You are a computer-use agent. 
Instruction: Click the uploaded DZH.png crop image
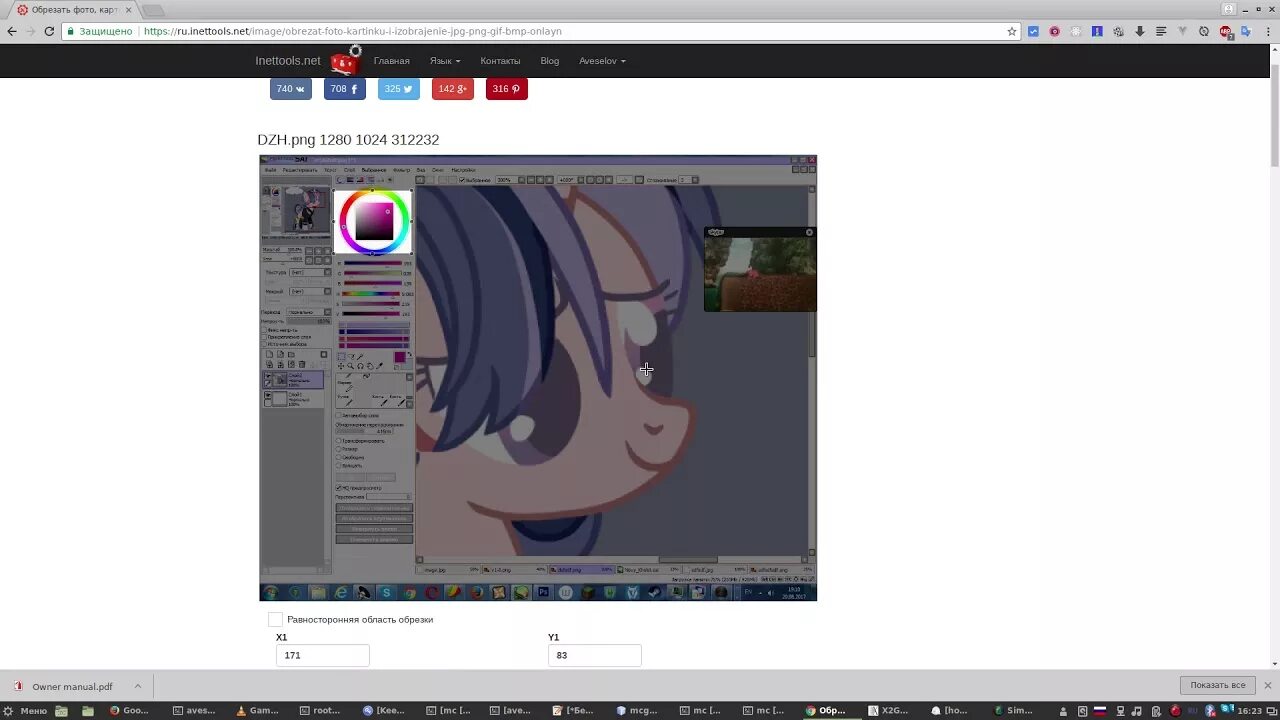click(538, 378)
